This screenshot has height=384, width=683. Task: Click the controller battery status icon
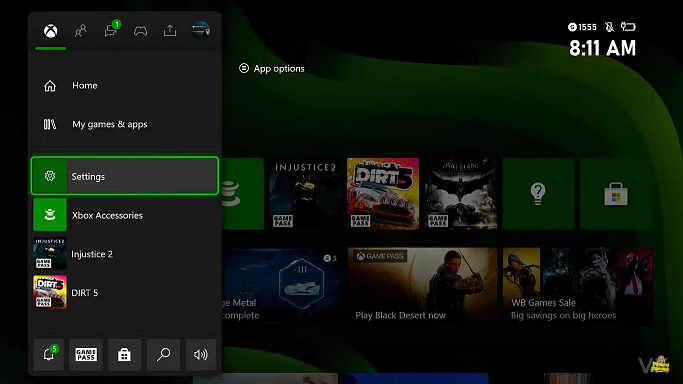click(x=628, y=27)
